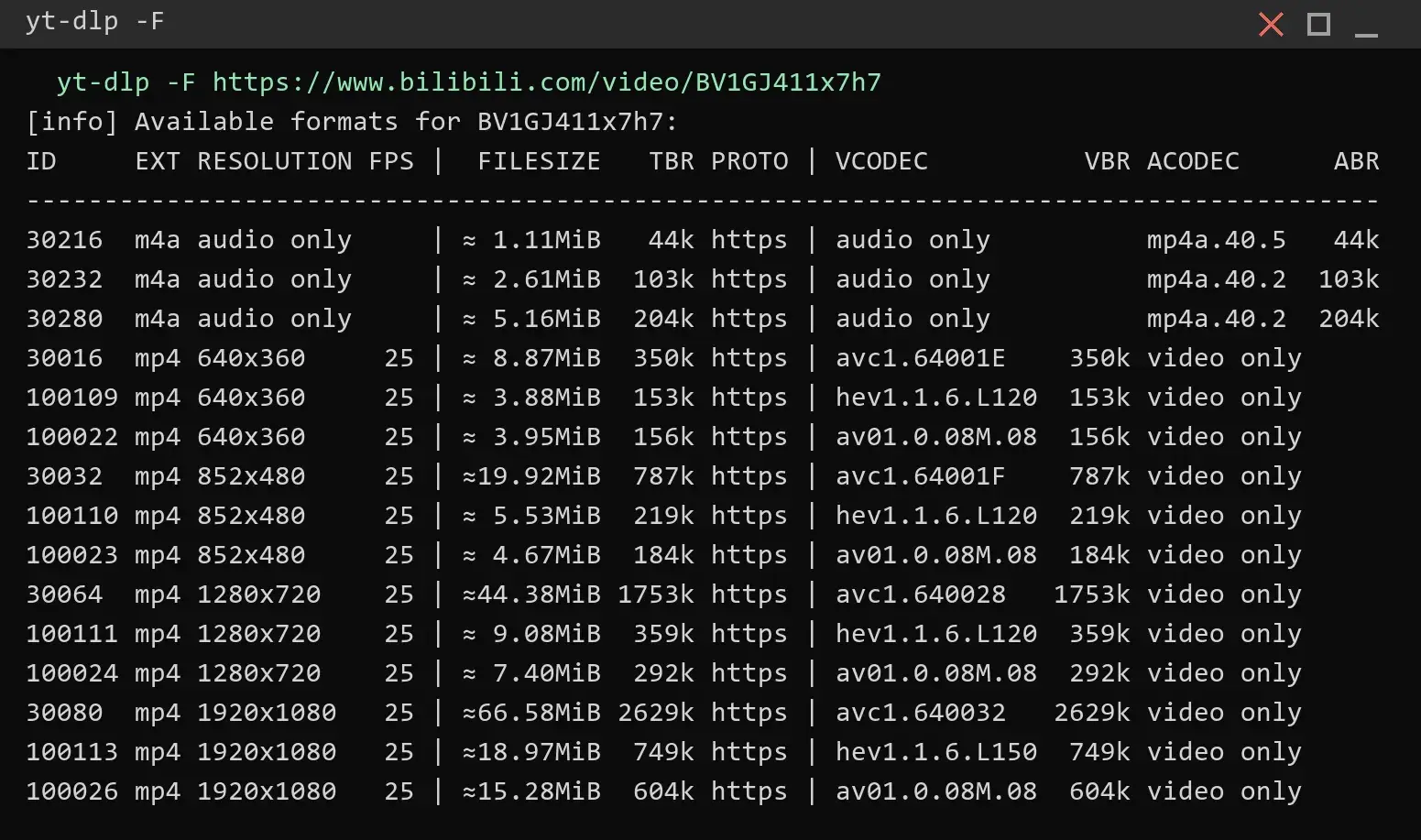Select format ID 30232

tap(64, 279)
